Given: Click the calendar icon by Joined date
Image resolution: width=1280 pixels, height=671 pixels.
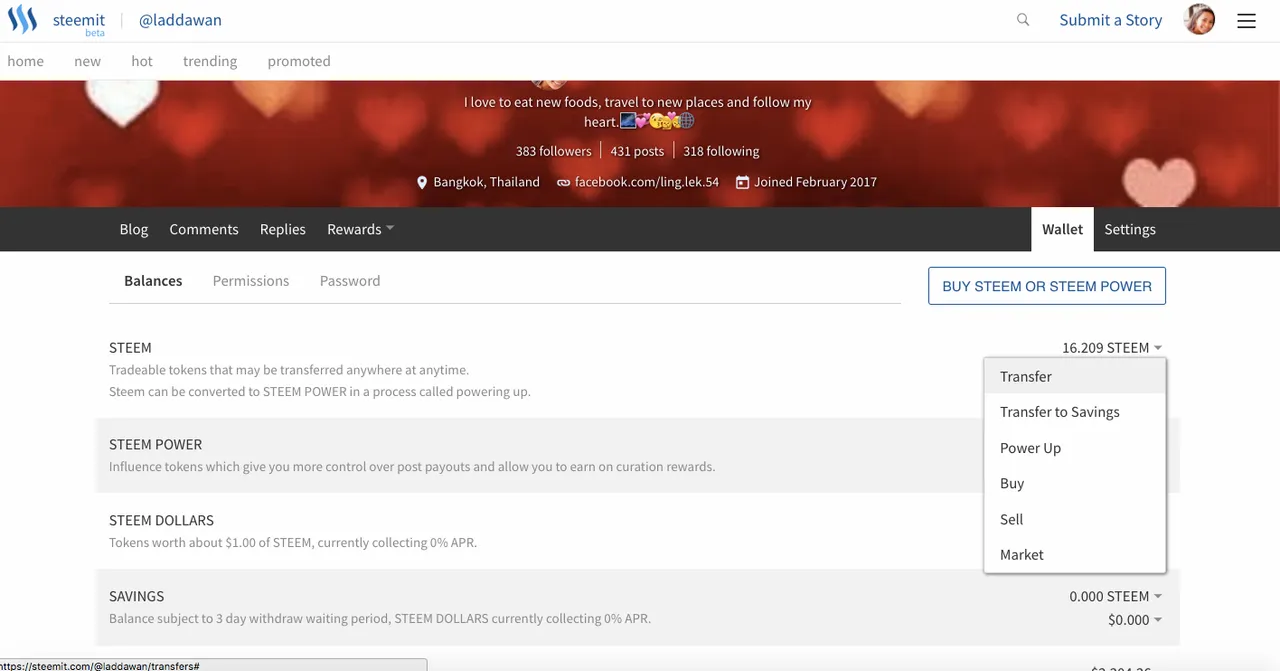Looking at the screenshot, I should [742, 182].
